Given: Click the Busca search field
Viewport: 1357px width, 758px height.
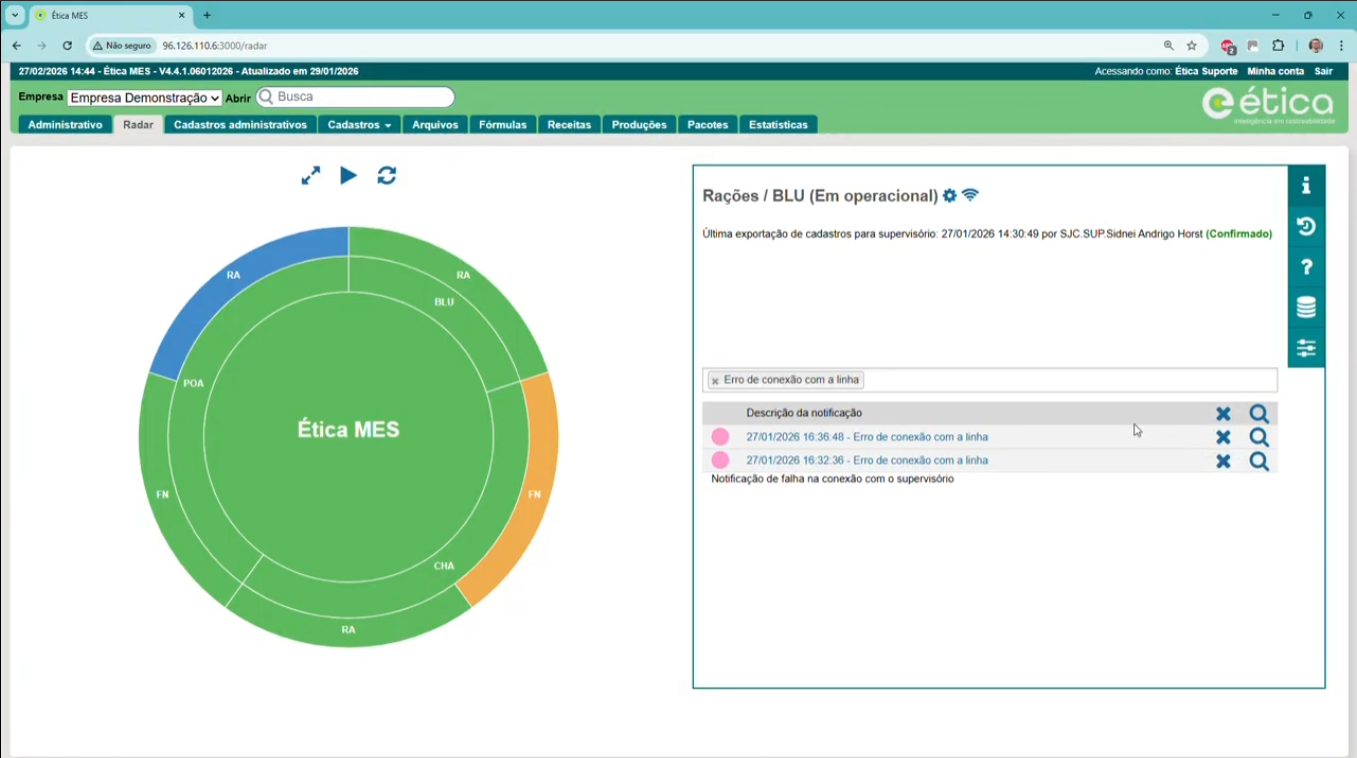Looking at the screenshot, I should click(x=355, y=97).
